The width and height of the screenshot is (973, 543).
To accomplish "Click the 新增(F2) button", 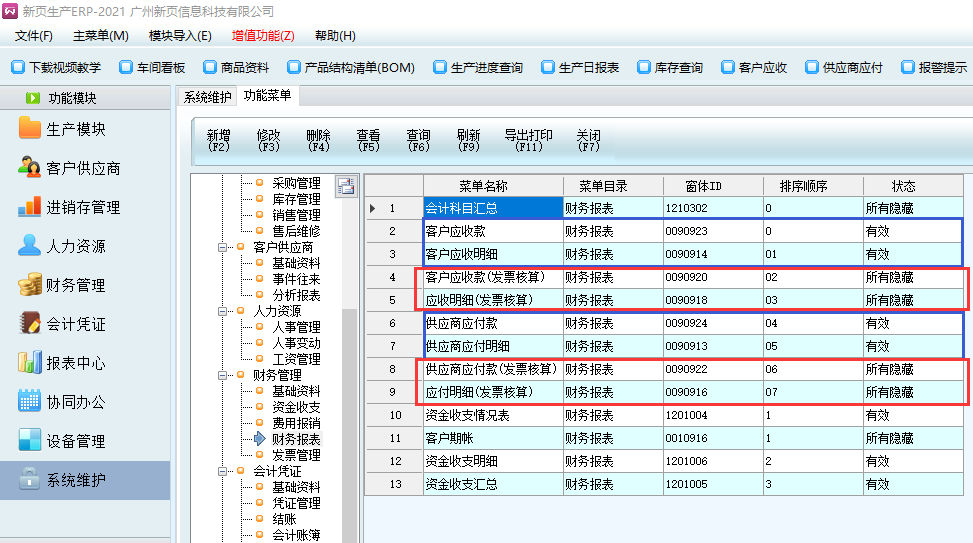I will (218, 140).
